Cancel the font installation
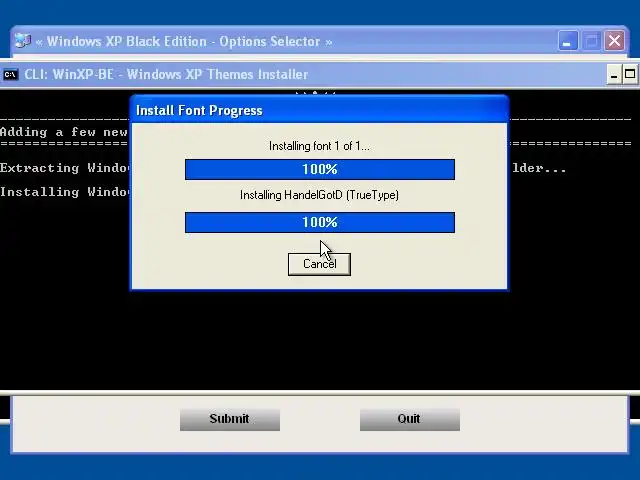Image resolution: width=640 pixels, height=480 pixels. [x=319, y=264]
